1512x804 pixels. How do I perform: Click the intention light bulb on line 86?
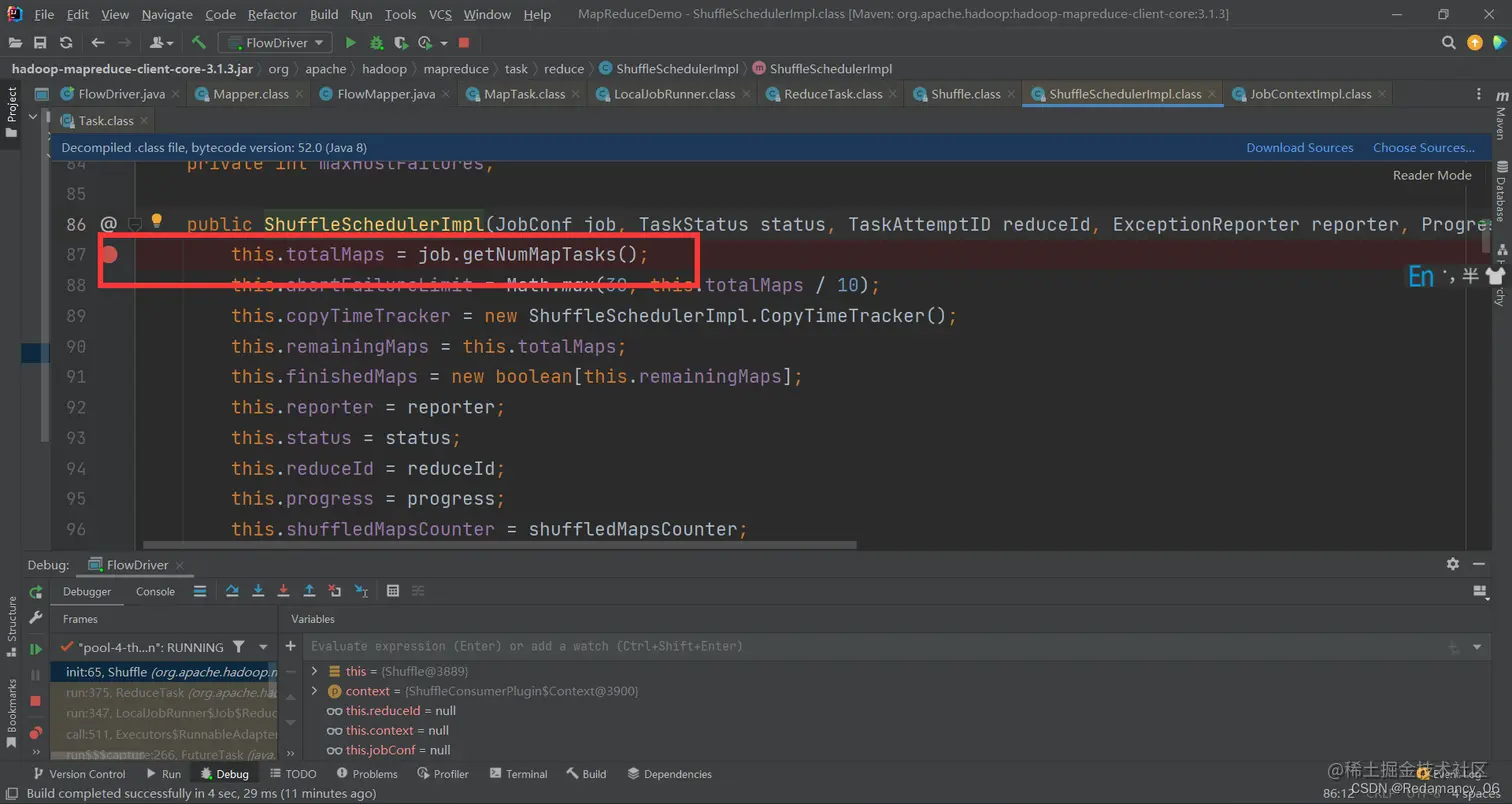point(156,221)
